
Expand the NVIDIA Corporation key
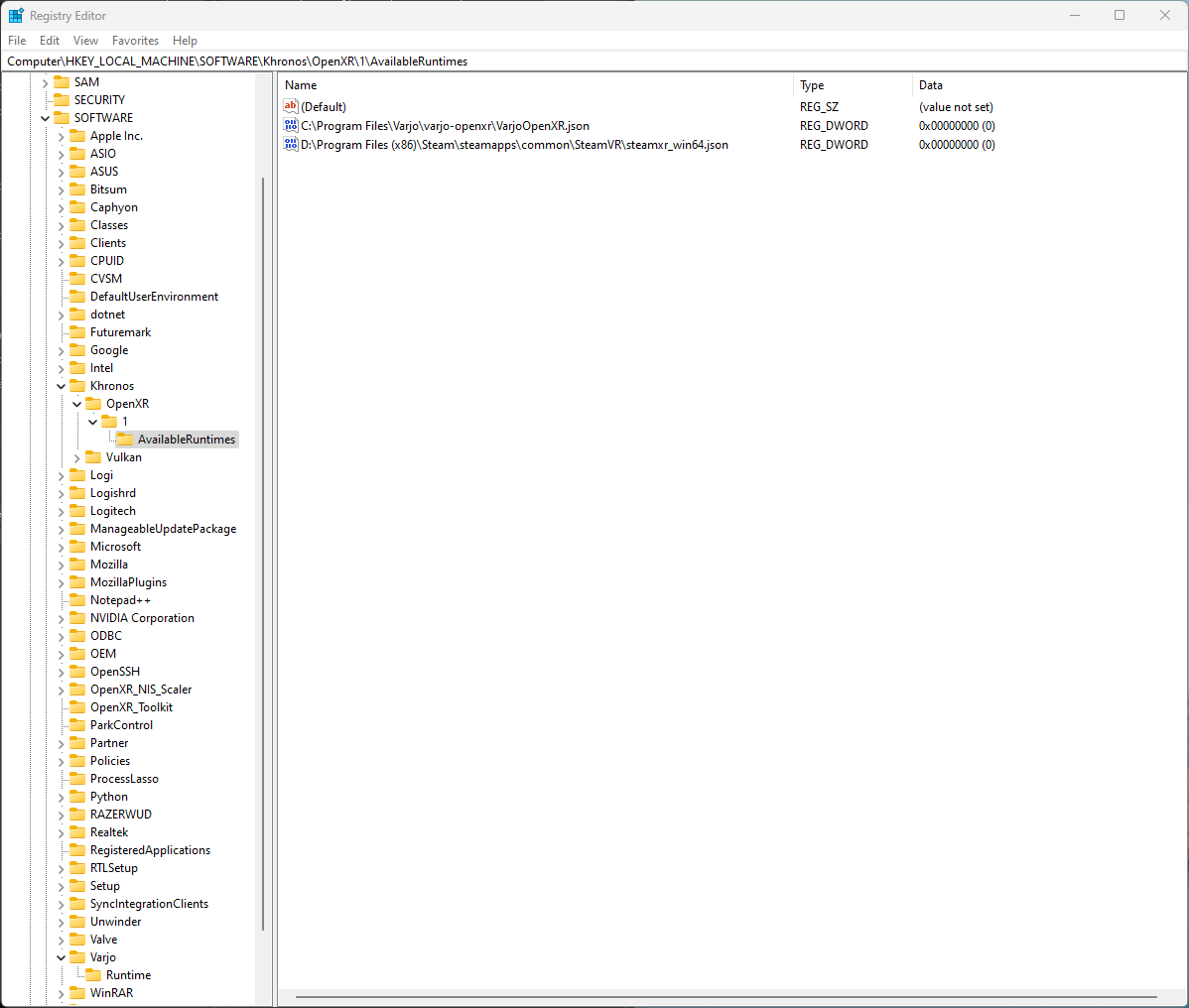61,618
